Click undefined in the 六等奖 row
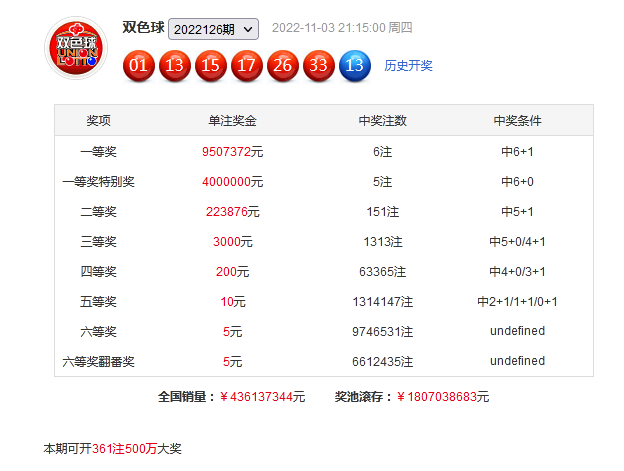The height and width of the screenshot is (471, 624). tap(517, 331)
